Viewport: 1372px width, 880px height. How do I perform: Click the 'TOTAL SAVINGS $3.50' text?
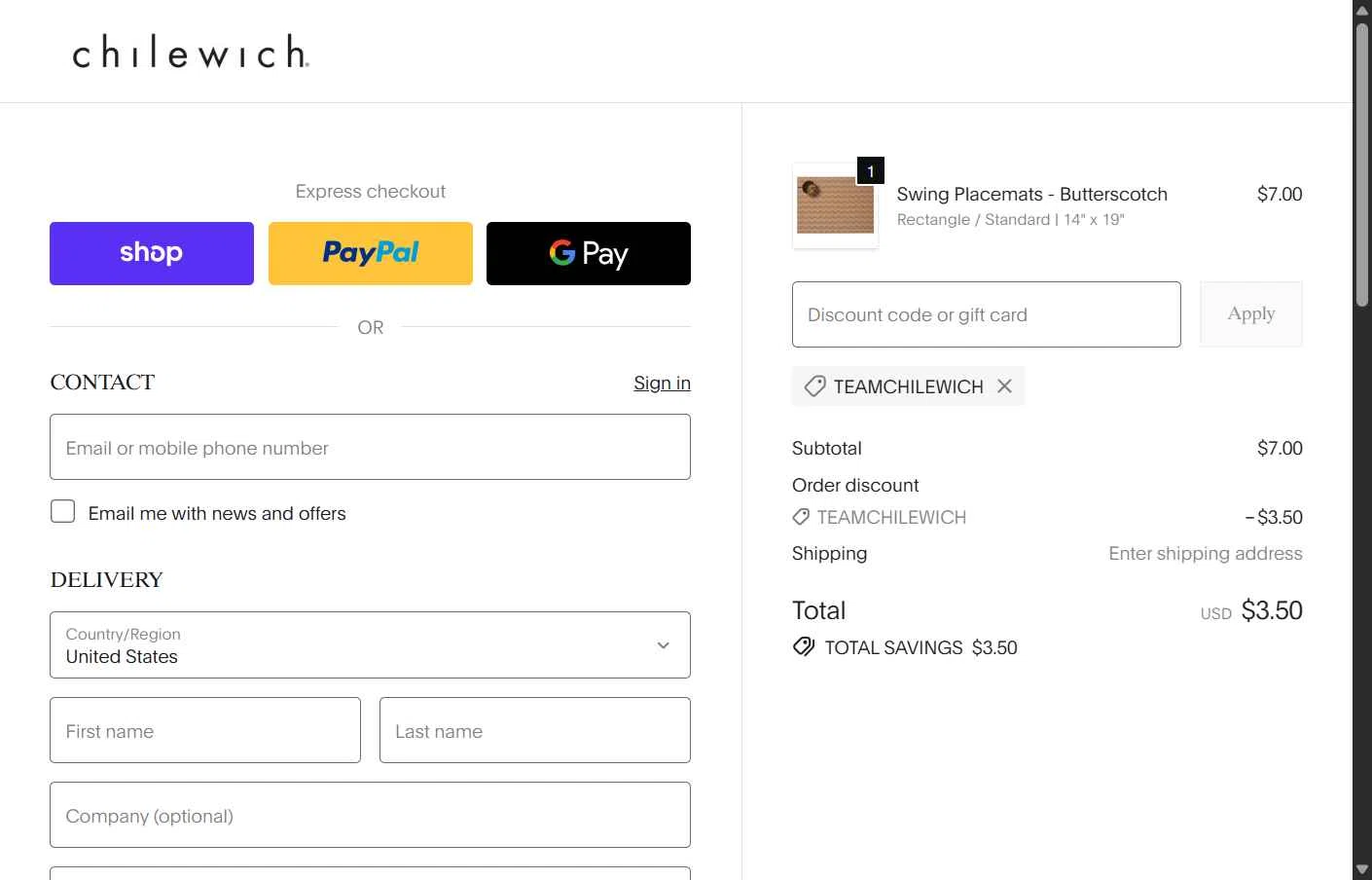[921, 647]
